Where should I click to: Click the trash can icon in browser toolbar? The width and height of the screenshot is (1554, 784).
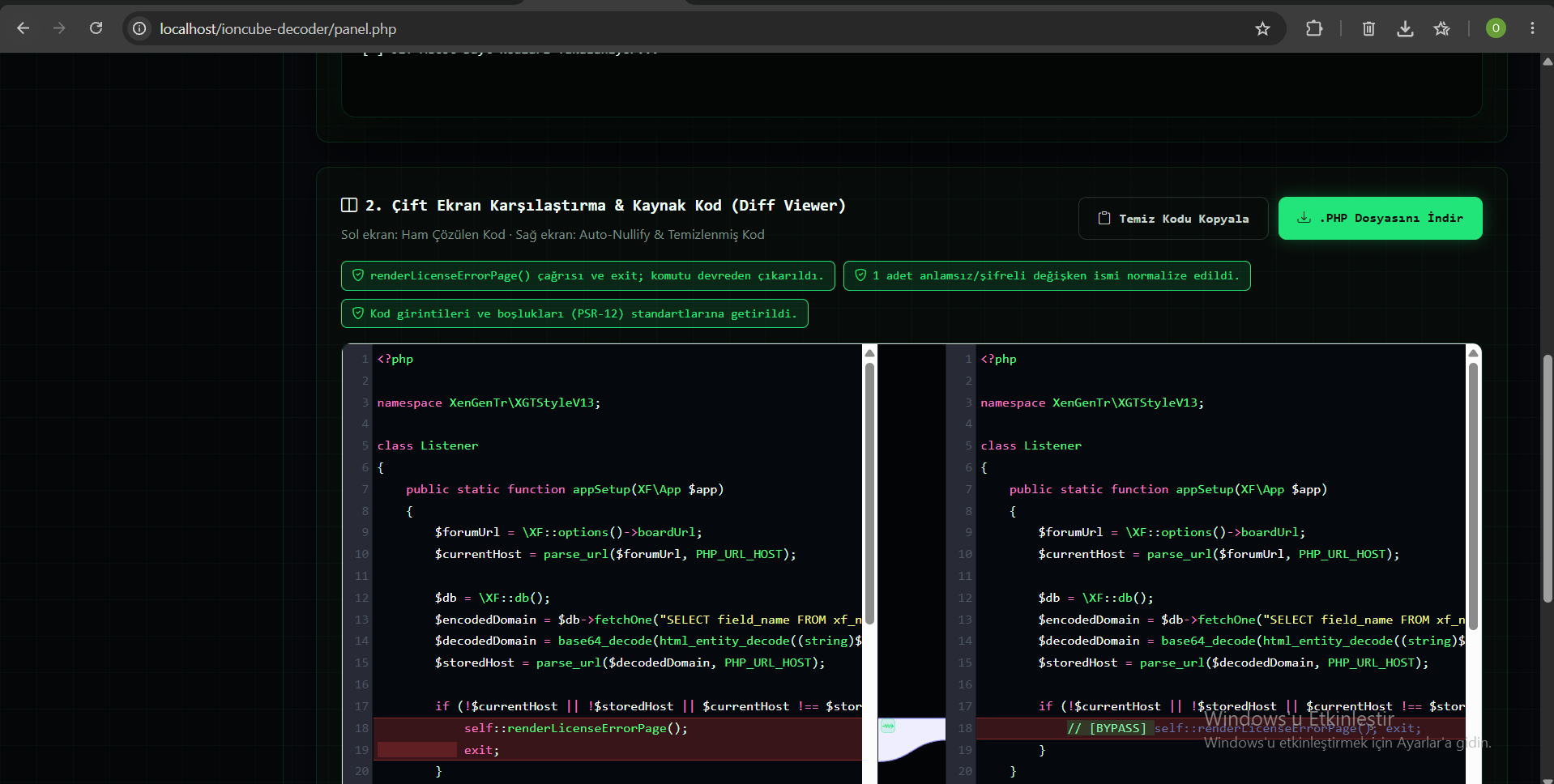pos(1368,28)
